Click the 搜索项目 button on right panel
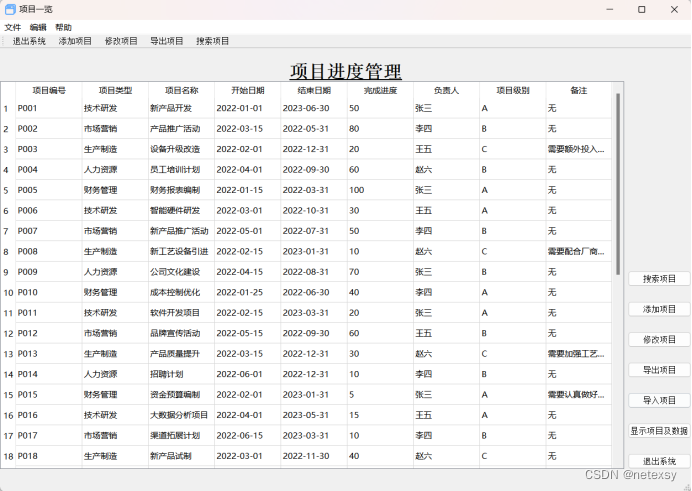The image size is (692, 491). point(659,279)
